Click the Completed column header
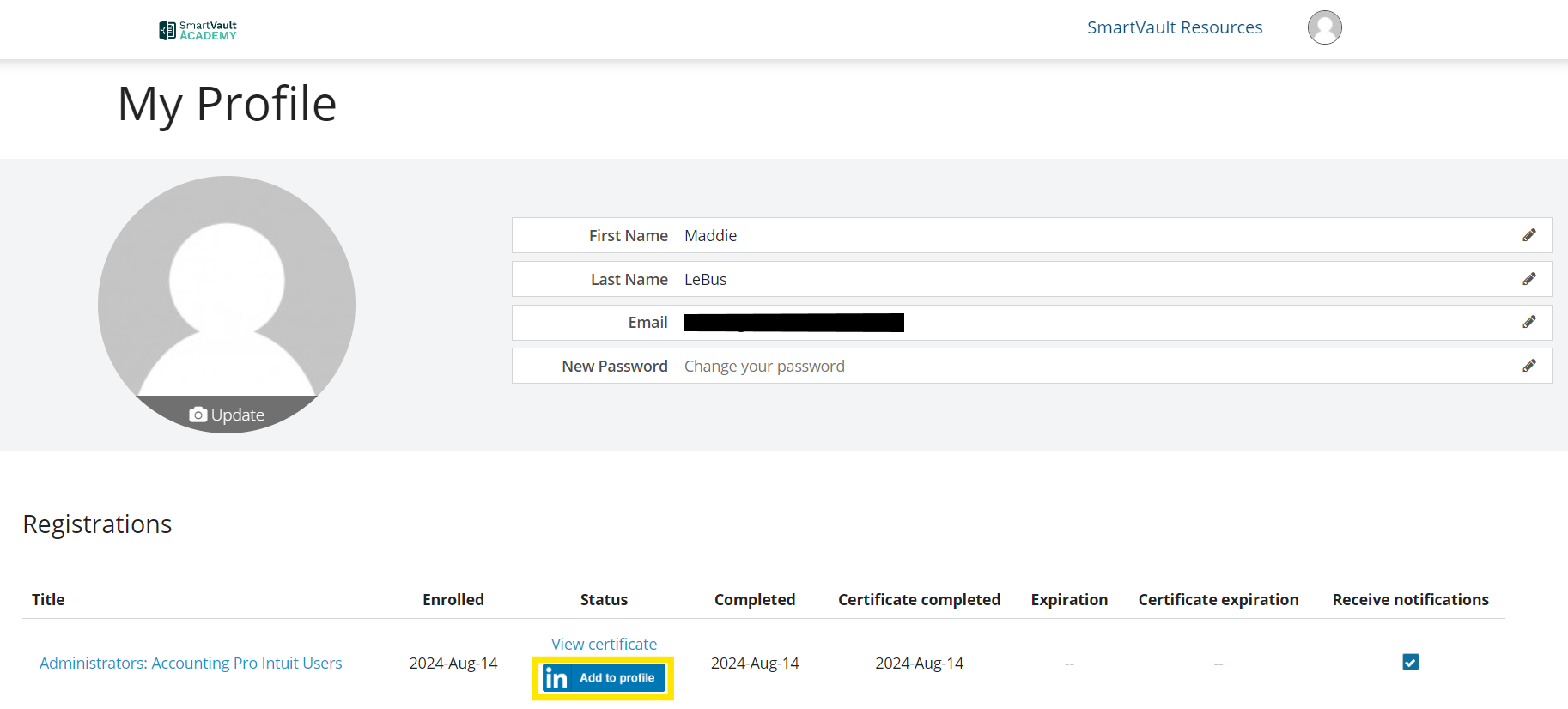The height and width of the screenshot is (709, 1568). (755, 599)
